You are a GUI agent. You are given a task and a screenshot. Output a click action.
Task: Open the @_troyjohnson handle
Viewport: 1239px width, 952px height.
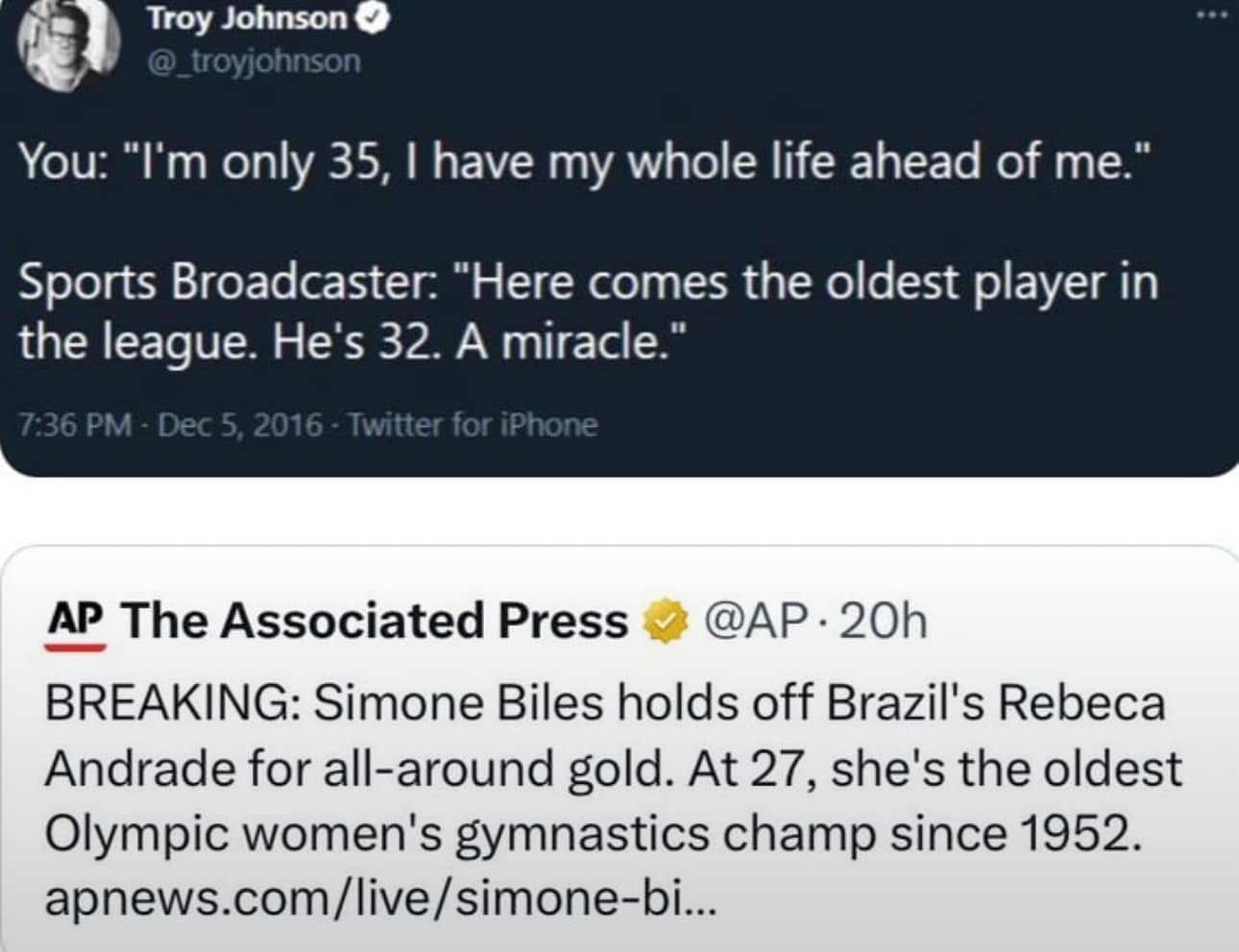[254, 61]
